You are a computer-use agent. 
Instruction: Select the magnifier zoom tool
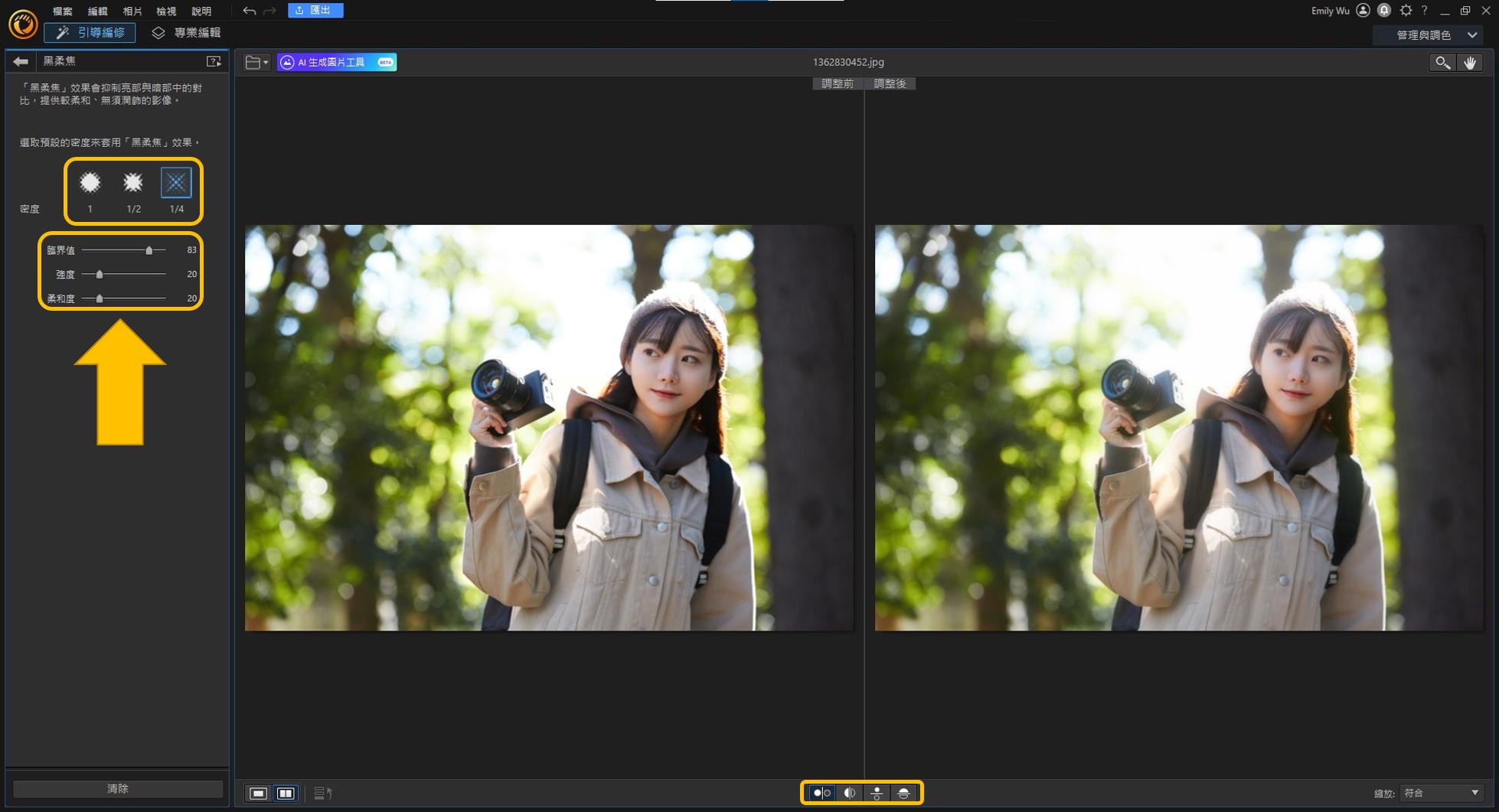tap(1442, 63)
